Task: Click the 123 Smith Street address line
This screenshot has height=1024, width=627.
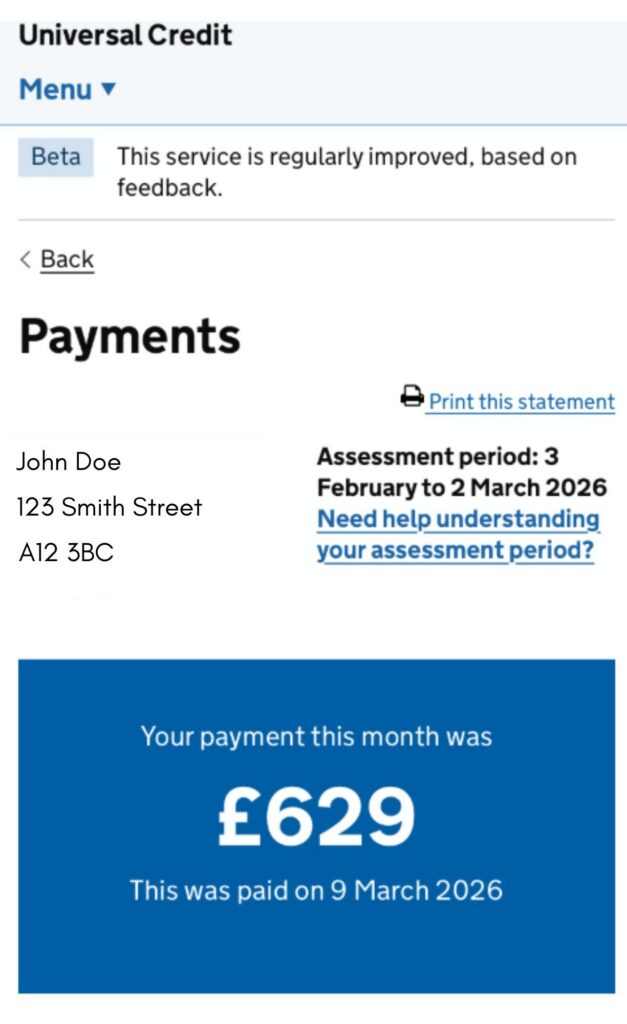Action: 110,507
